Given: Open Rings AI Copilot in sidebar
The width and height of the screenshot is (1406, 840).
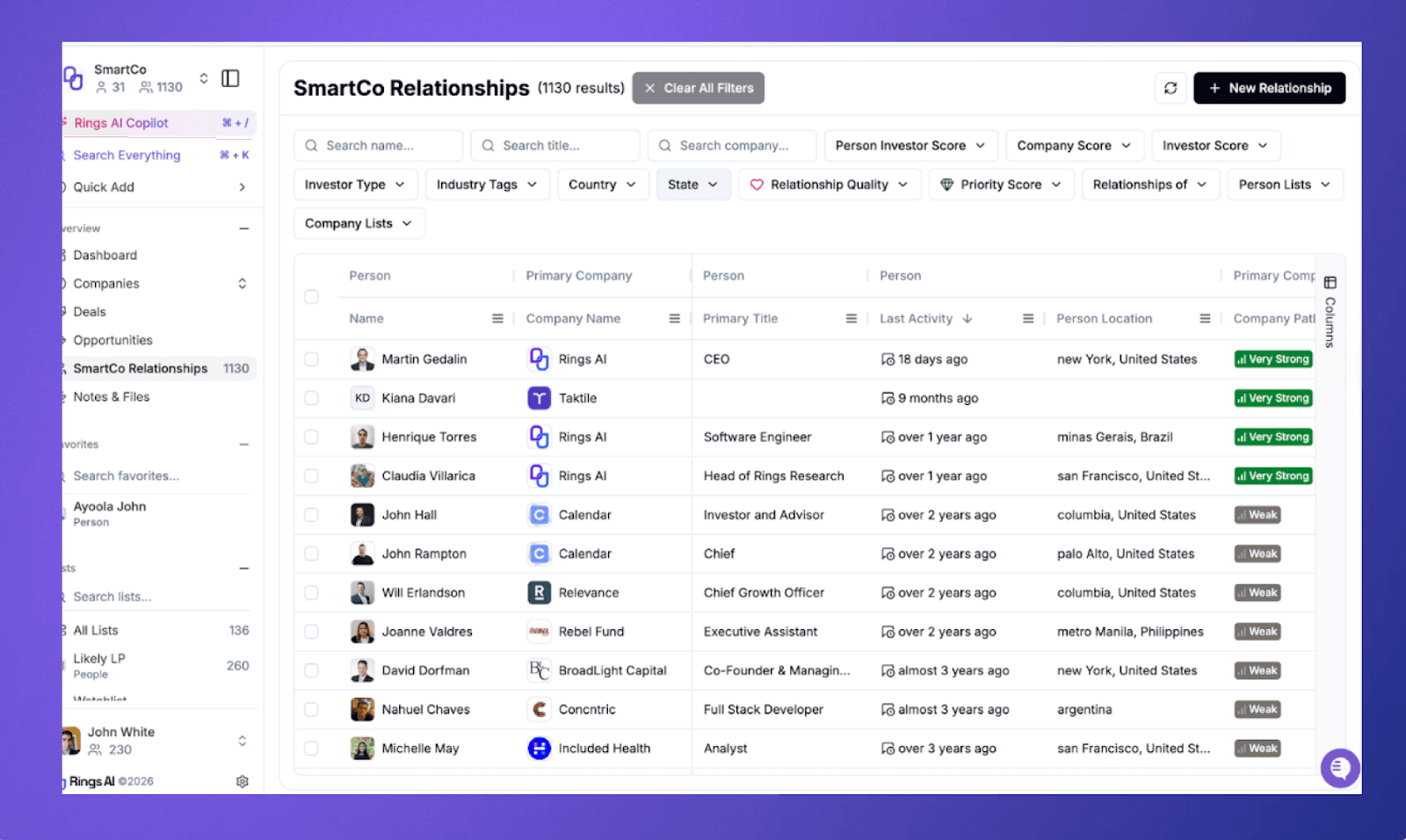Looking at the screenshot, I should click(159, 123).
